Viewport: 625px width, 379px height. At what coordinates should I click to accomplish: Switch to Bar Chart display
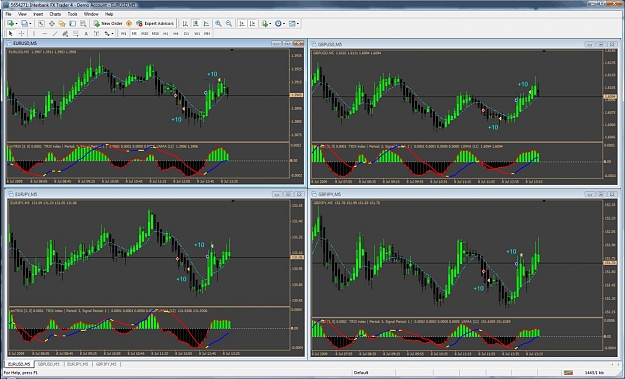point(185,24)
